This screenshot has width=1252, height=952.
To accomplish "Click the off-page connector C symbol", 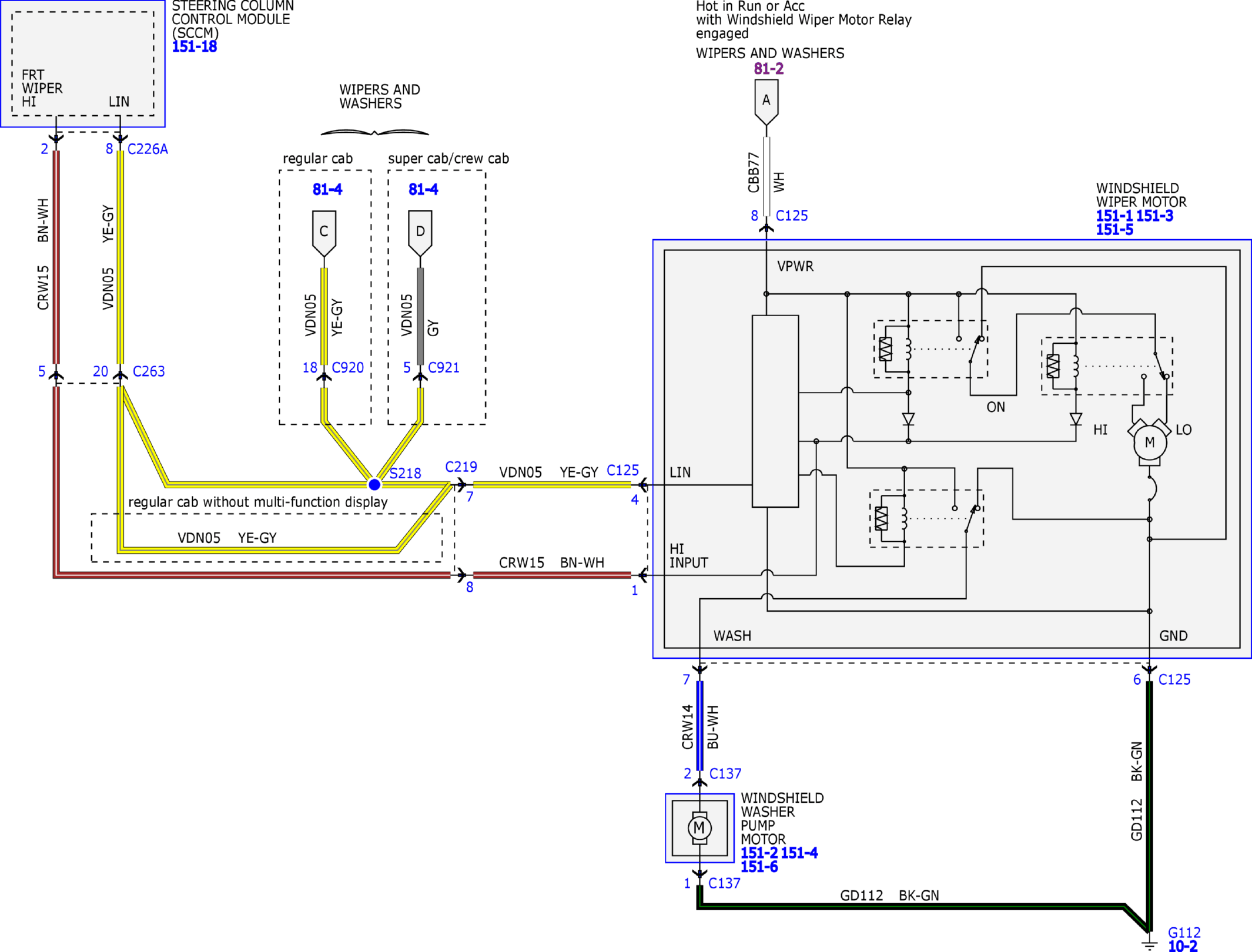I will (324, 233).
